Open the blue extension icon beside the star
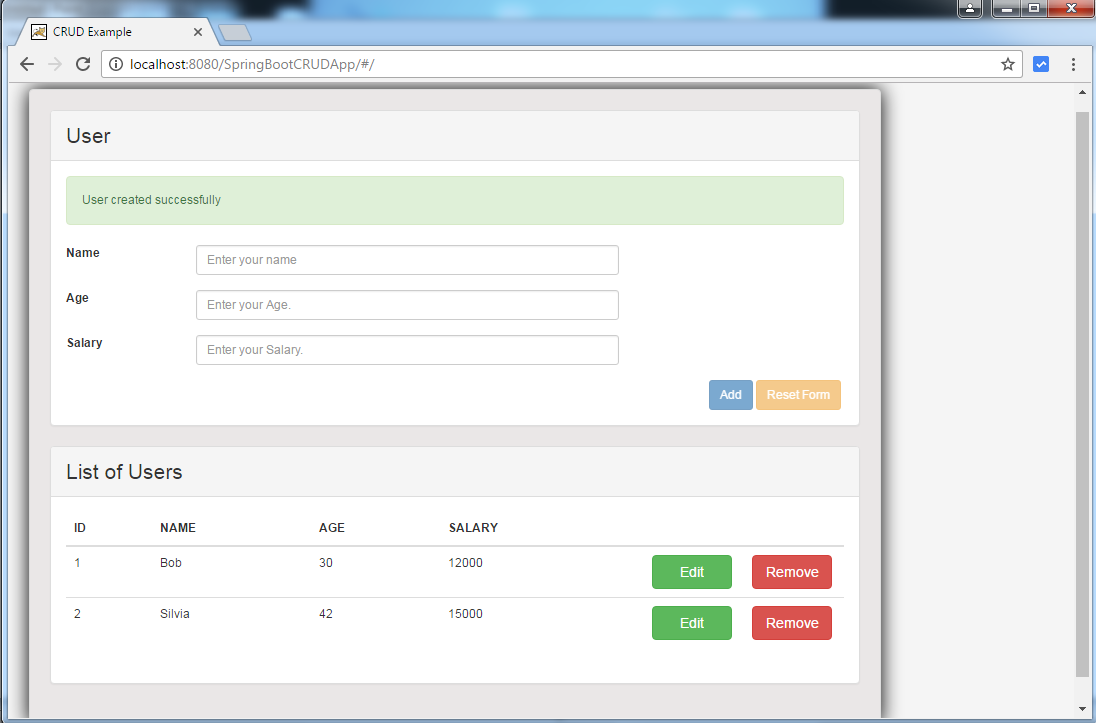Image resolution: width=1096 pixels, height=723 pixels. (x=1041, y=63)
